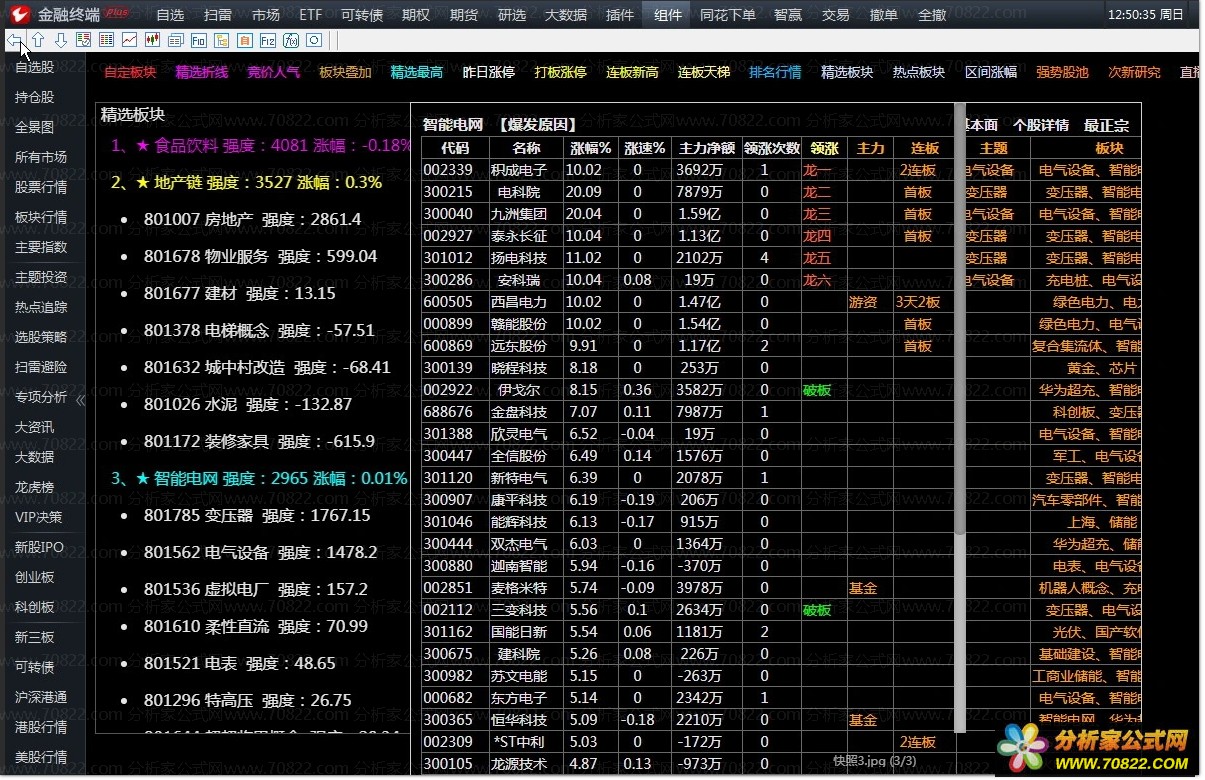This screenshot has height=780, width=1205.
Task: Open the hierarchy tree toolbar icon
Action: pyautogui.click(x=222, y=40)
